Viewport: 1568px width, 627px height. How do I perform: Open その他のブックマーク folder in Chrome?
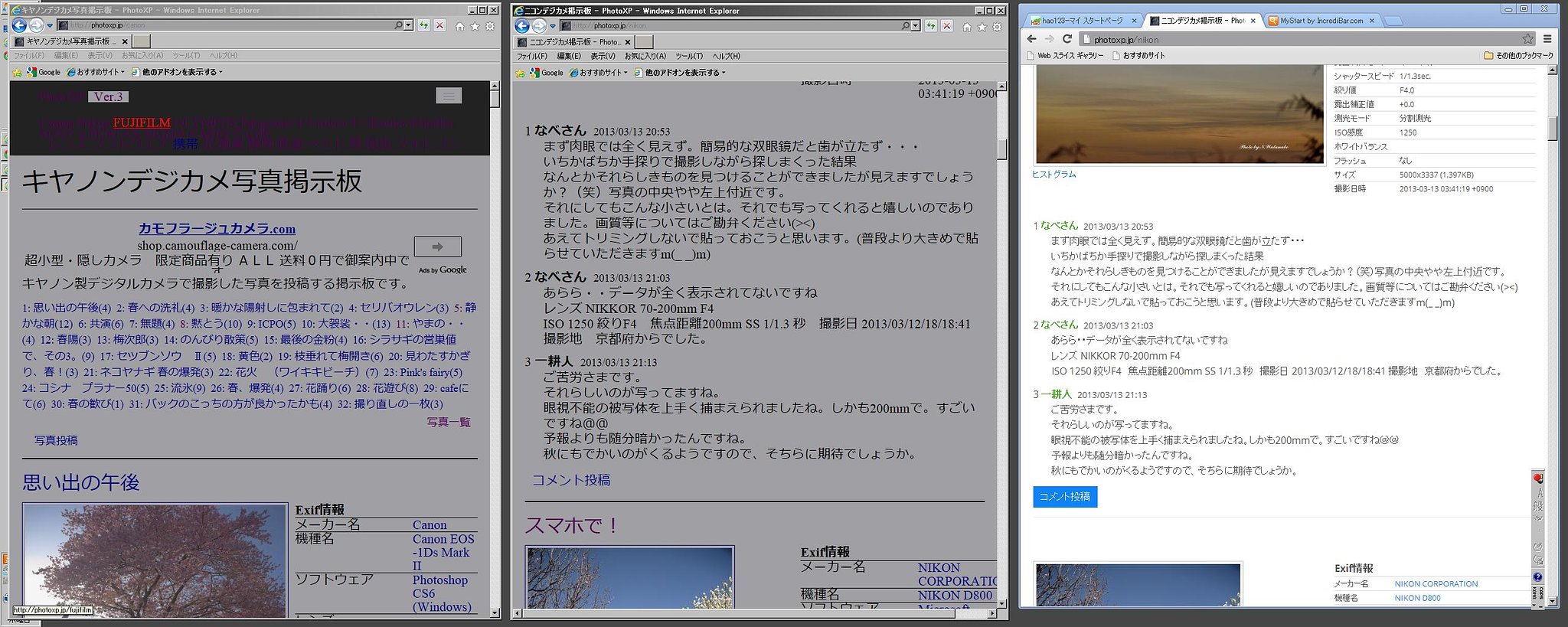(x=1518, y=56)
